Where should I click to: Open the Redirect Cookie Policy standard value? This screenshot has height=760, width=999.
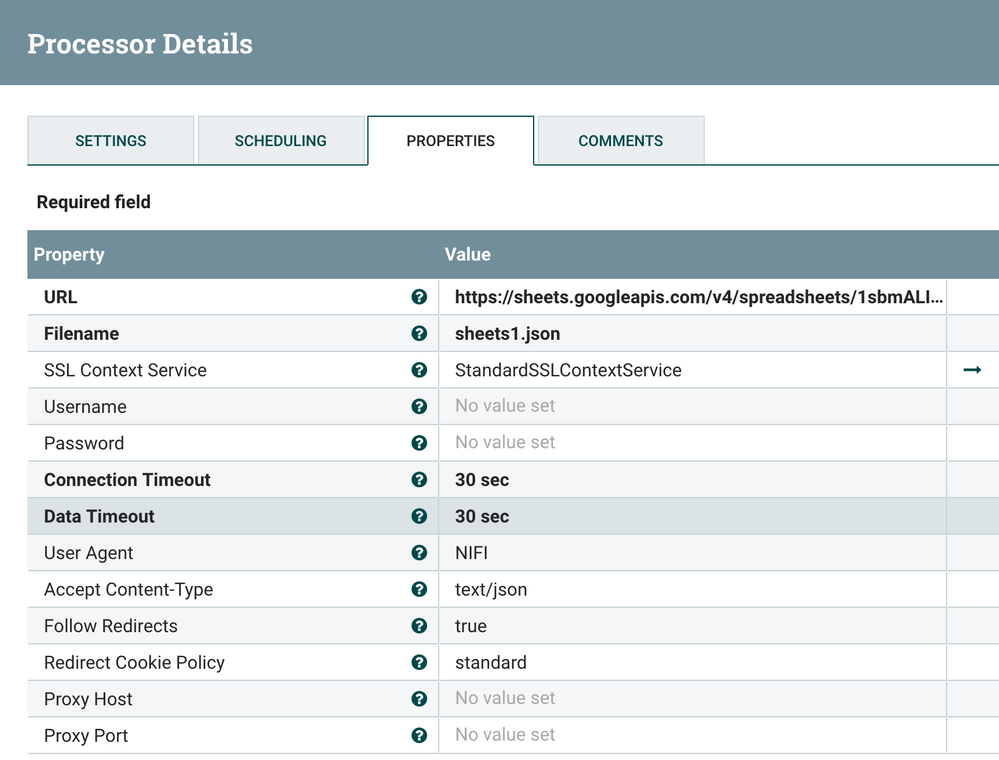coord(692,663)
